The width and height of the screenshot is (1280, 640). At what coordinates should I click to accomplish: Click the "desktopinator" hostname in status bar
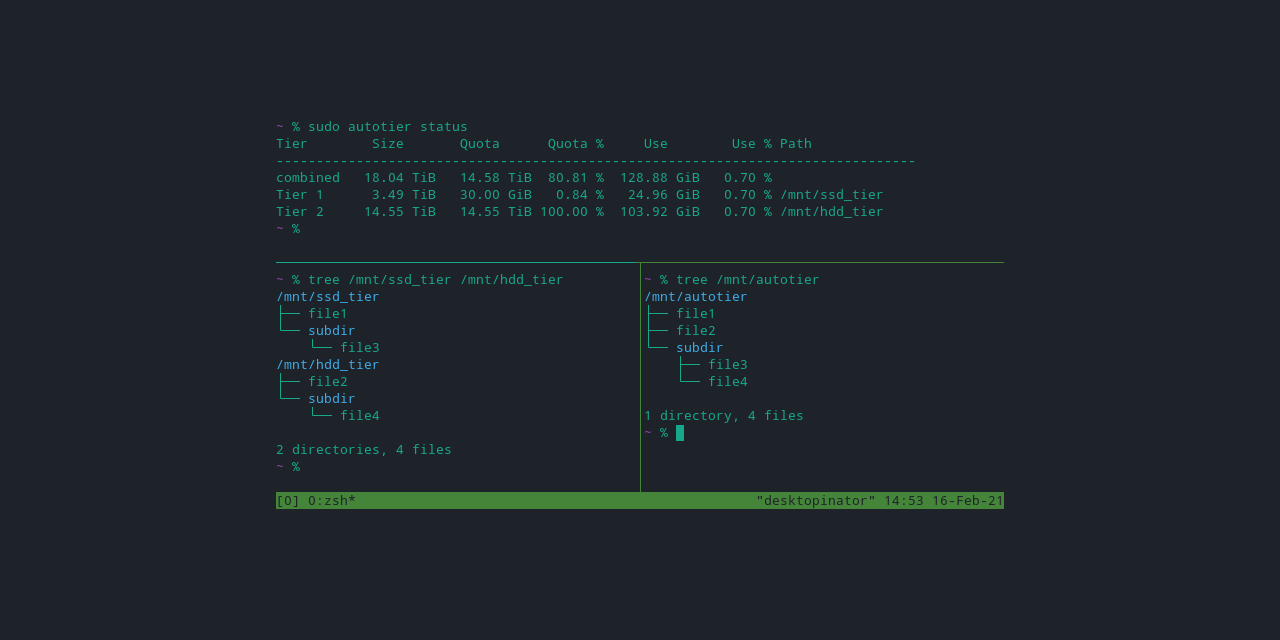point(816,500)
